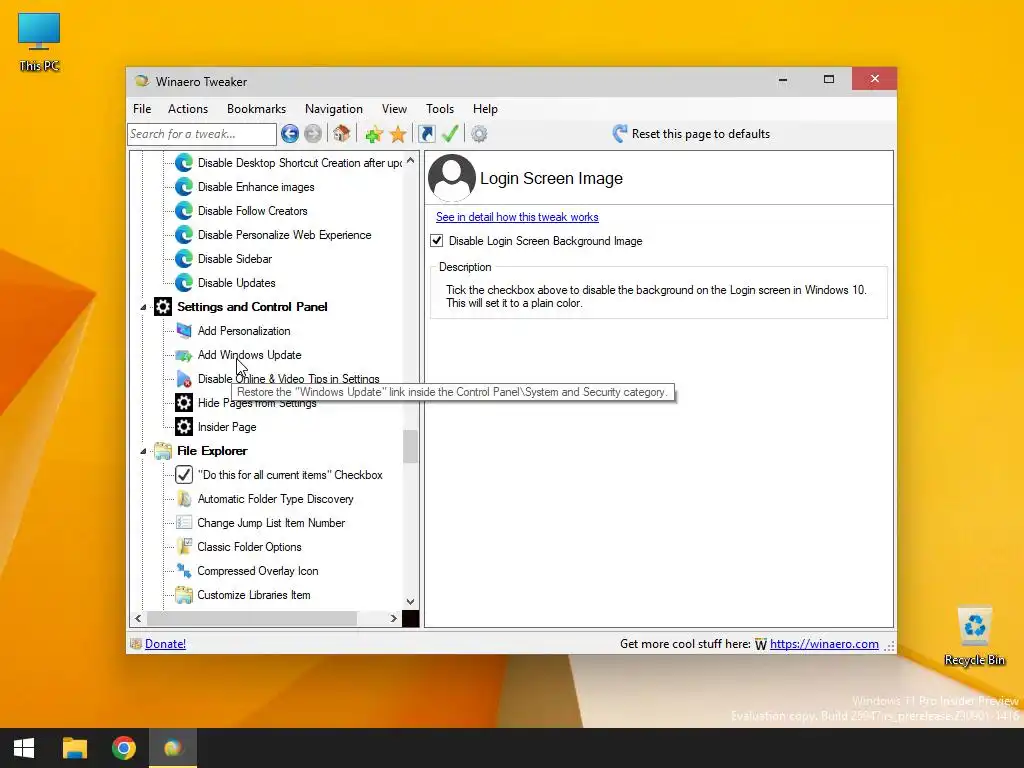Image resolution: width=1024 pixels, height=768 pixels.
Task: Go to the Home page icon
Action: [342, 134]
